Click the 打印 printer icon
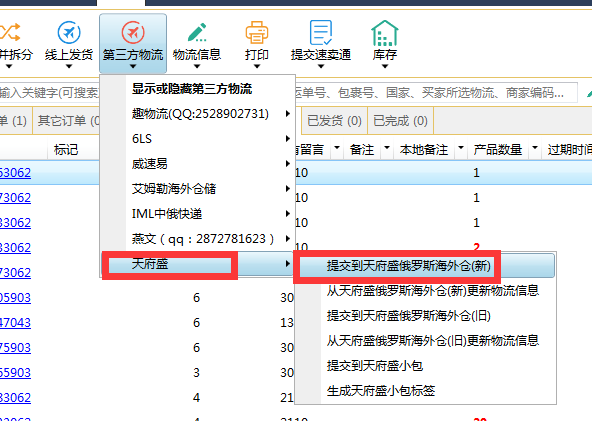 click(x=257, y=32)
